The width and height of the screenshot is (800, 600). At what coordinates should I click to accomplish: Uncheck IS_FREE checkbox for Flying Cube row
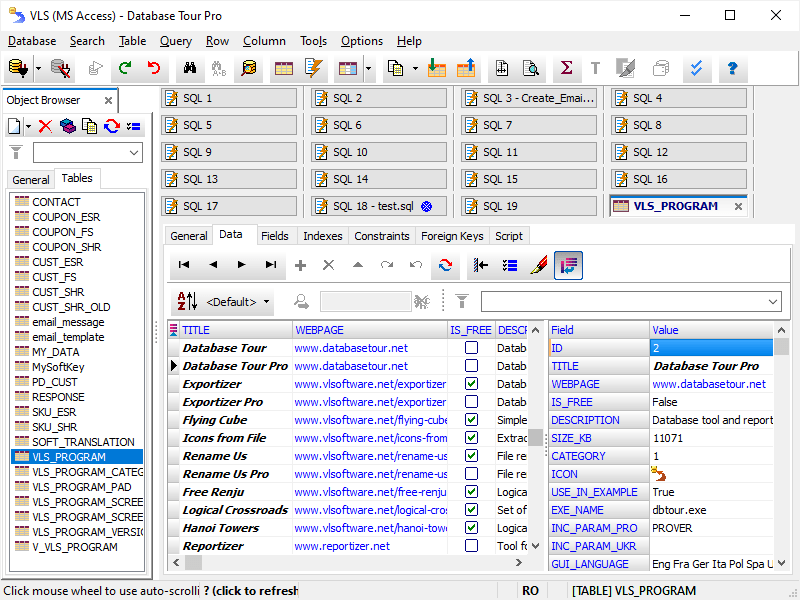coord(471,420)
